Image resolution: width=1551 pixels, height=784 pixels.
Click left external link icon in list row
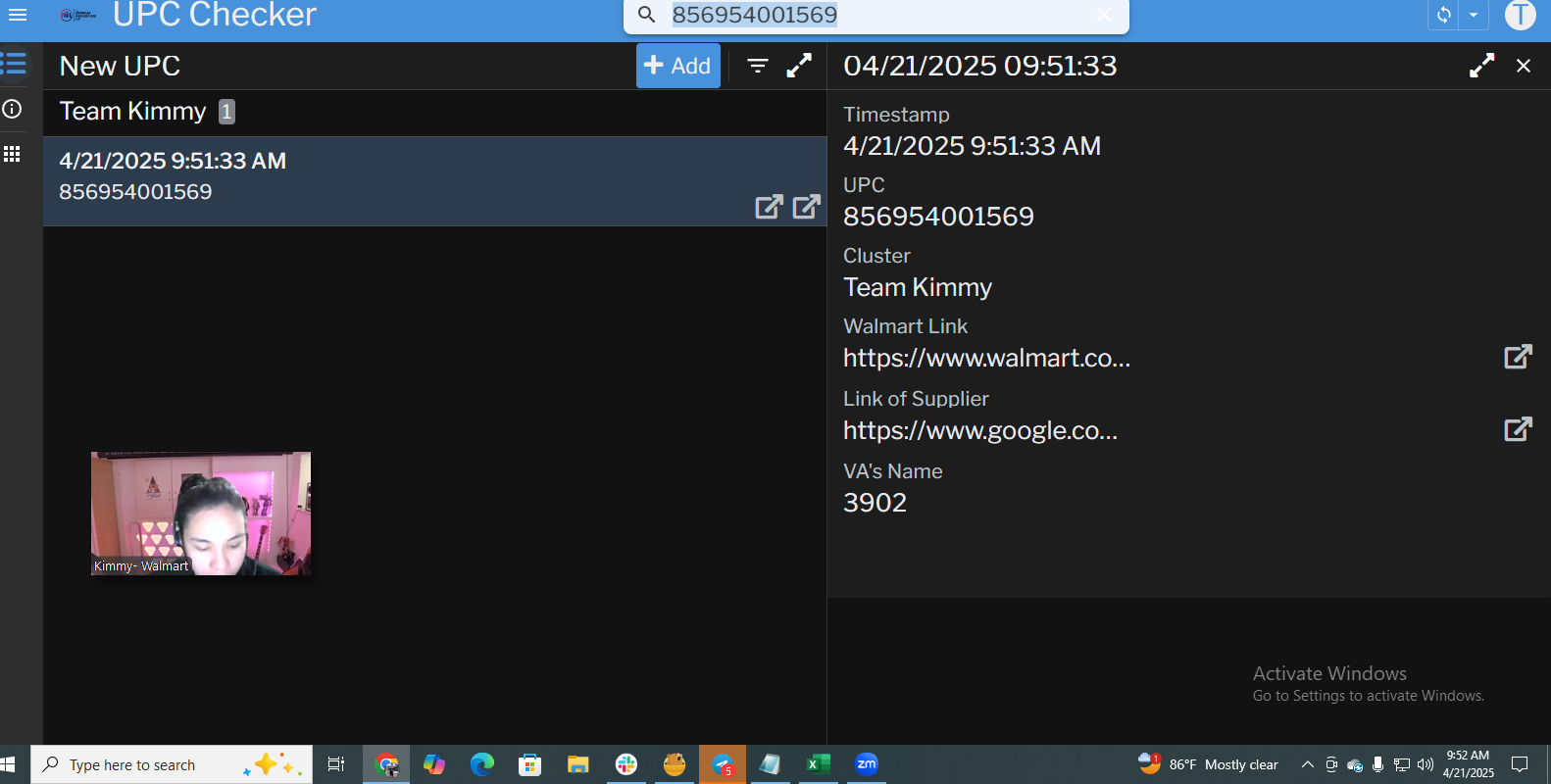pyautogui.click(x=769, y=207)
